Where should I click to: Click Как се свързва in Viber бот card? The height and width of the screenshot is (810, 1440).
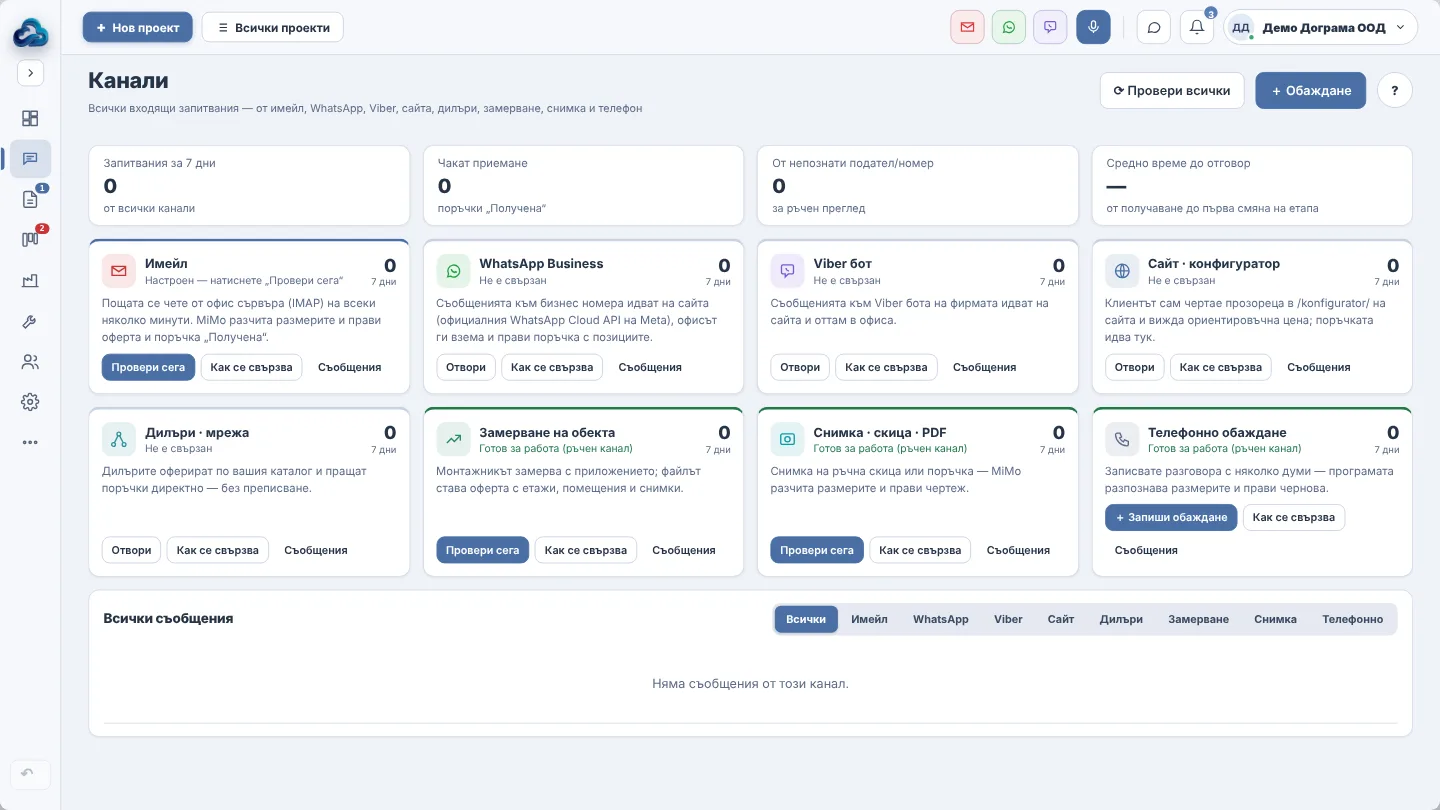pos(886,367)
